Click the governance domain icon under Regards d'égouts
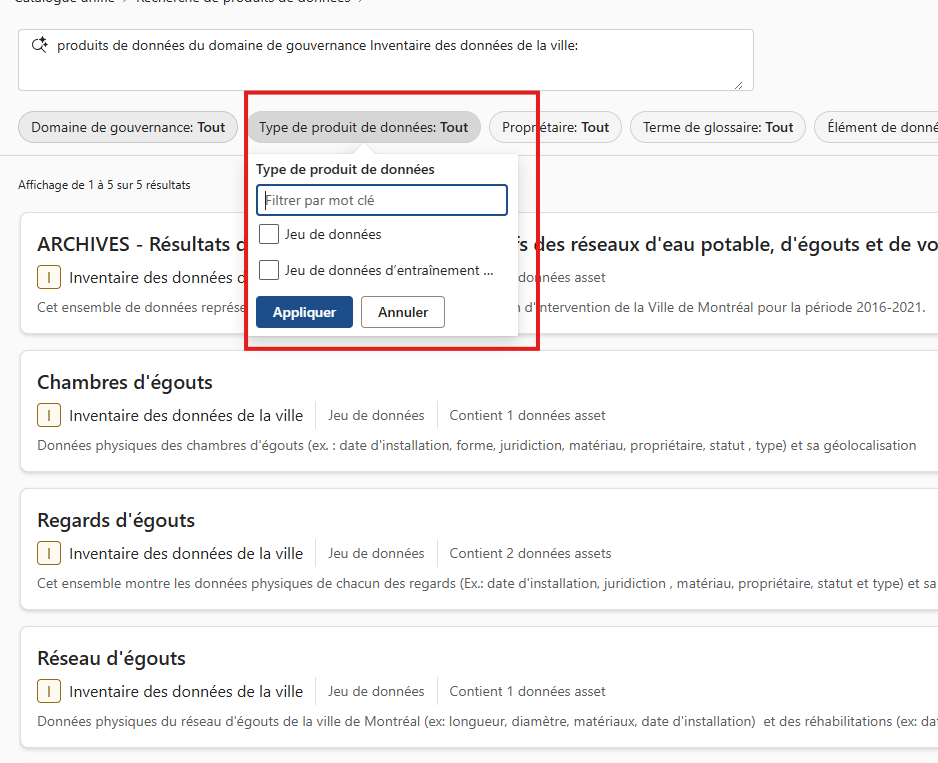 49,554
